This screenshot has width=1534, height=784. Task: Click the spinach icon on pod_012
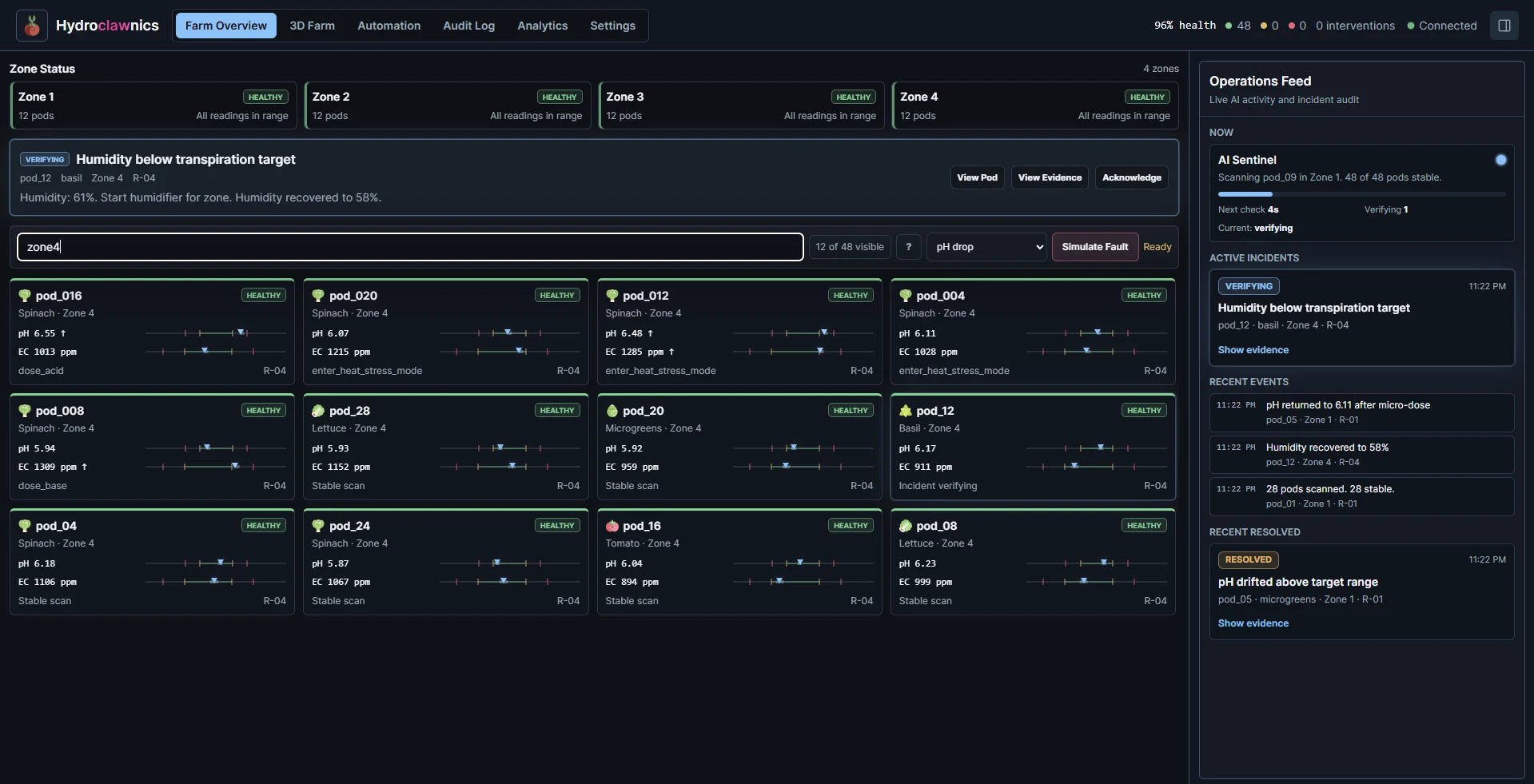(612, 296)
